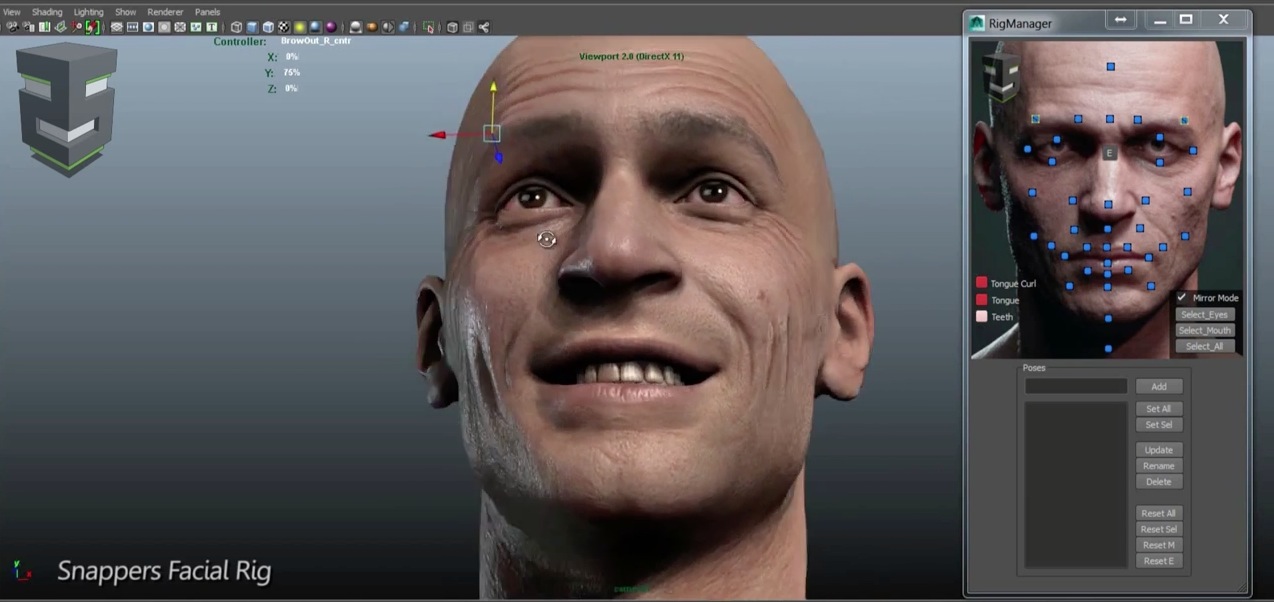Click the Smooth Shade All blue cube icon
The image size is (1274, 602).
[x=252, y=27]
